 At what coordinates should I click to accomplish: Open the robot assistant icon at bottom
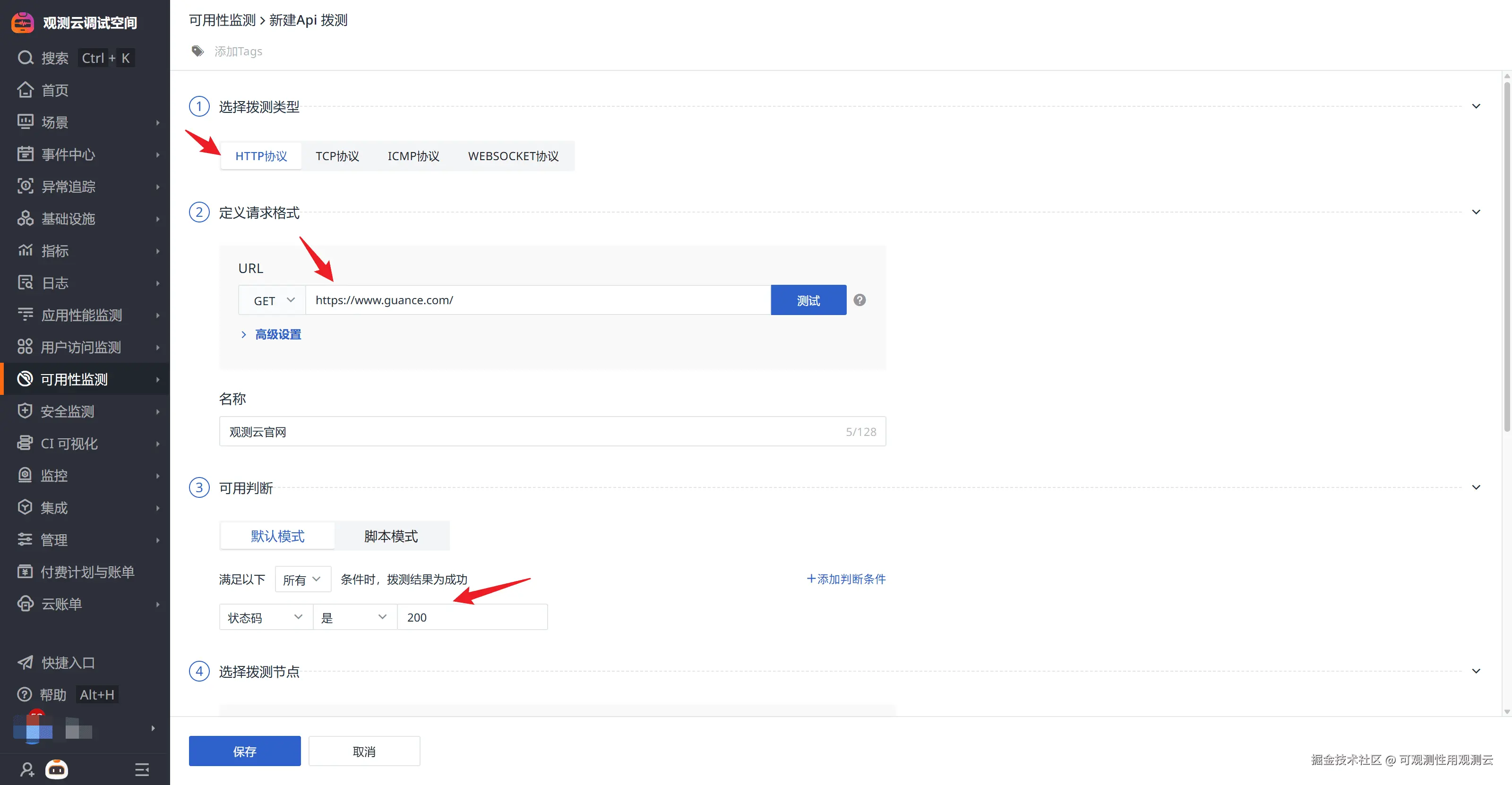[57, 768]
